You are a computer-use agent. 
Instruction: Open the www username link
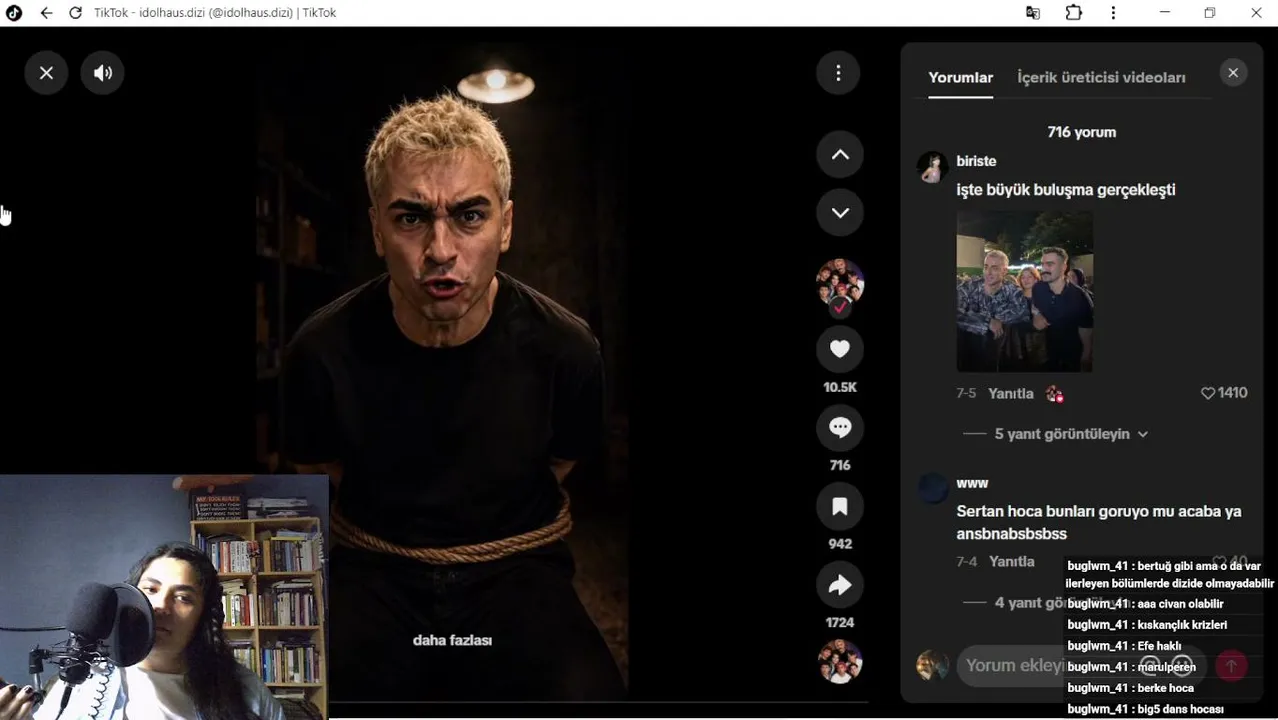click(x=972, y=483)
